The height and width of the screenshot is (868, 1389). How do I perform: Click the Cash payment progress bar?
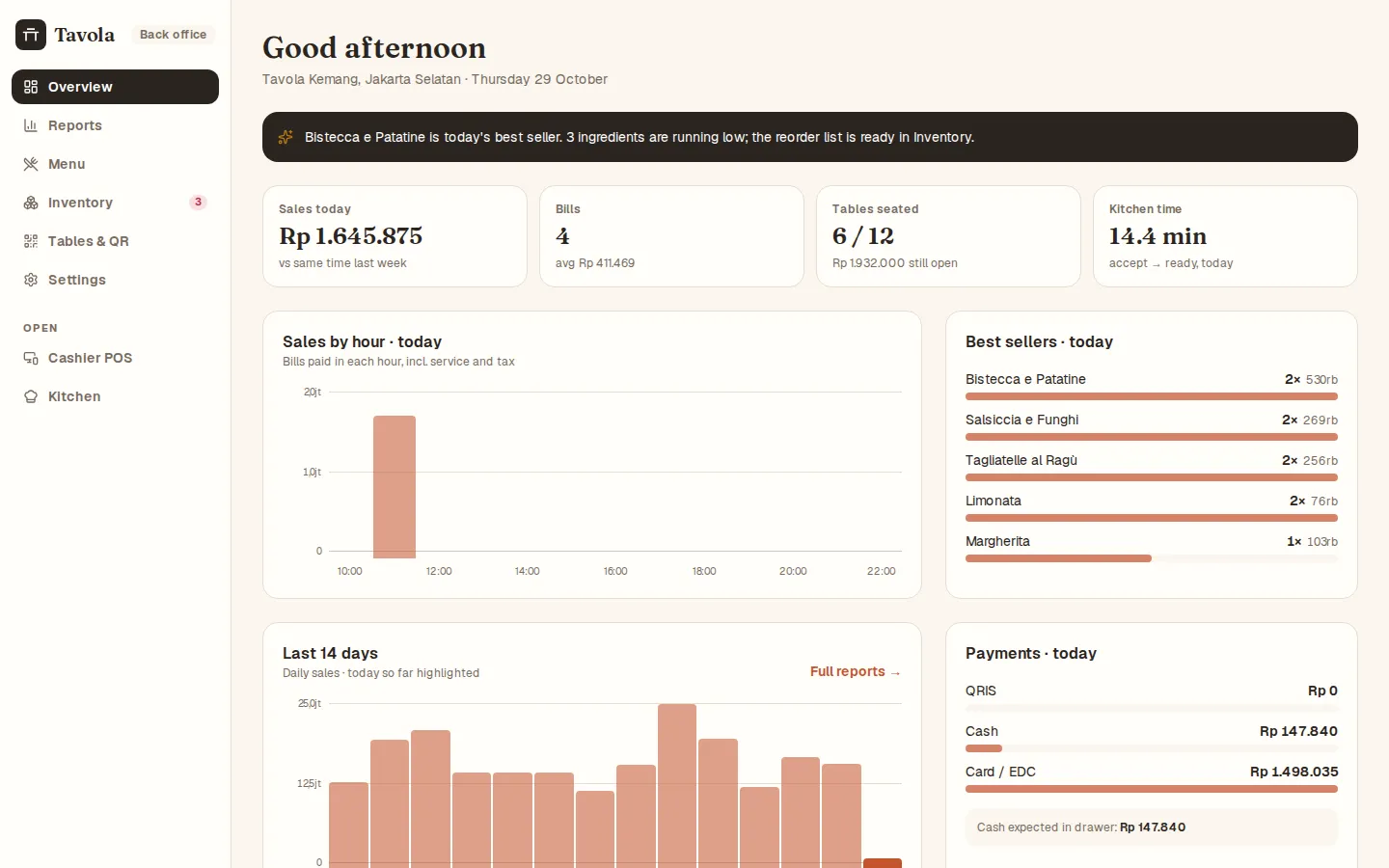point(1152,748)
